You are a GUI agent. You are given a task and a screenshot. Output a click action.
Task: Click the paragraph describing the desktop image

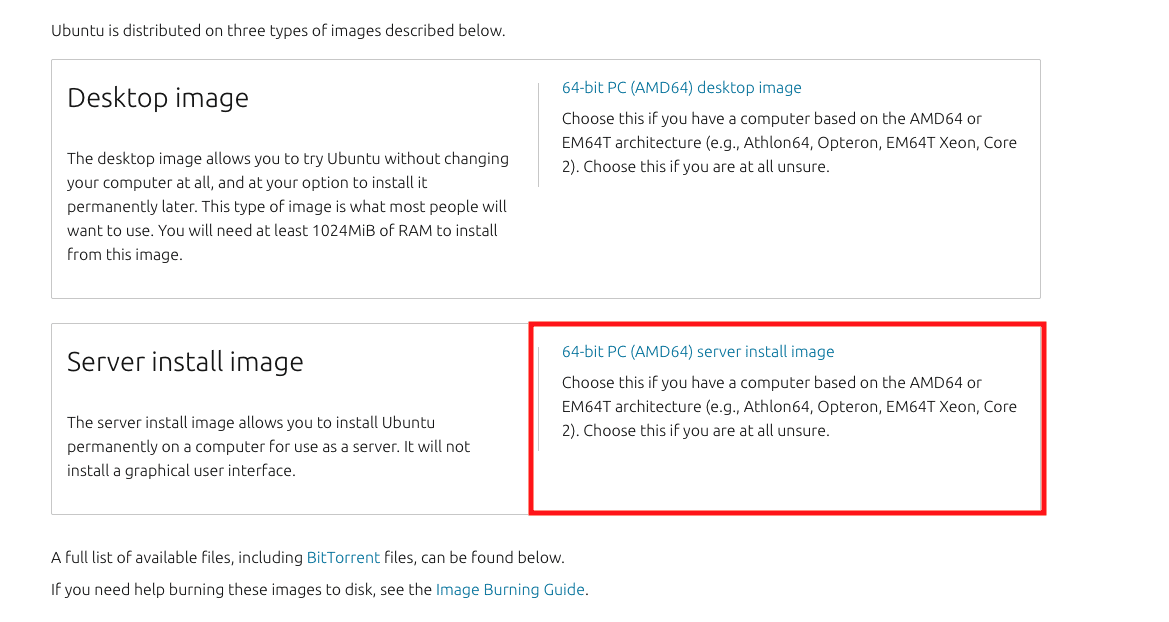tap(288, 207)
